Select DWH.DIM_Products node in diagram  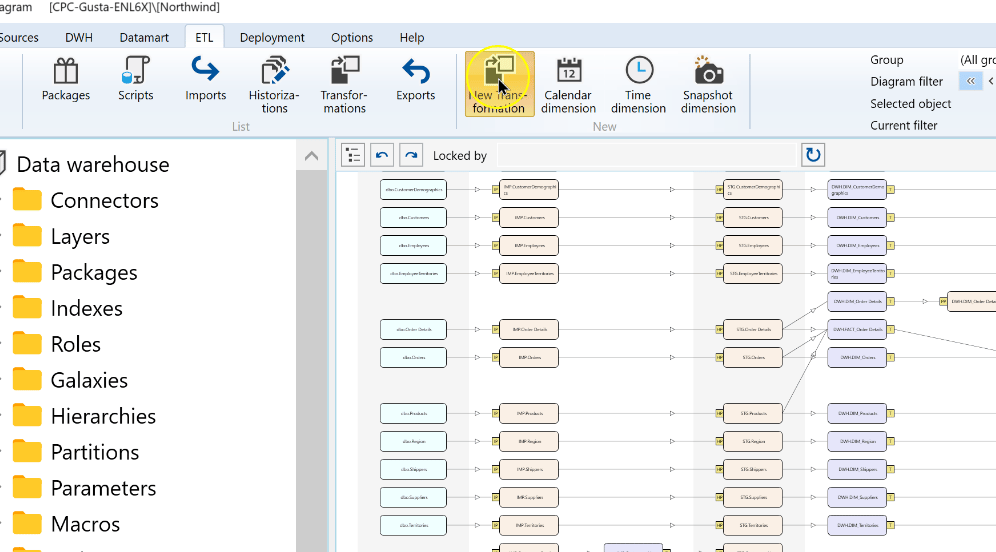pyautogui.click(x=857, y=413)
